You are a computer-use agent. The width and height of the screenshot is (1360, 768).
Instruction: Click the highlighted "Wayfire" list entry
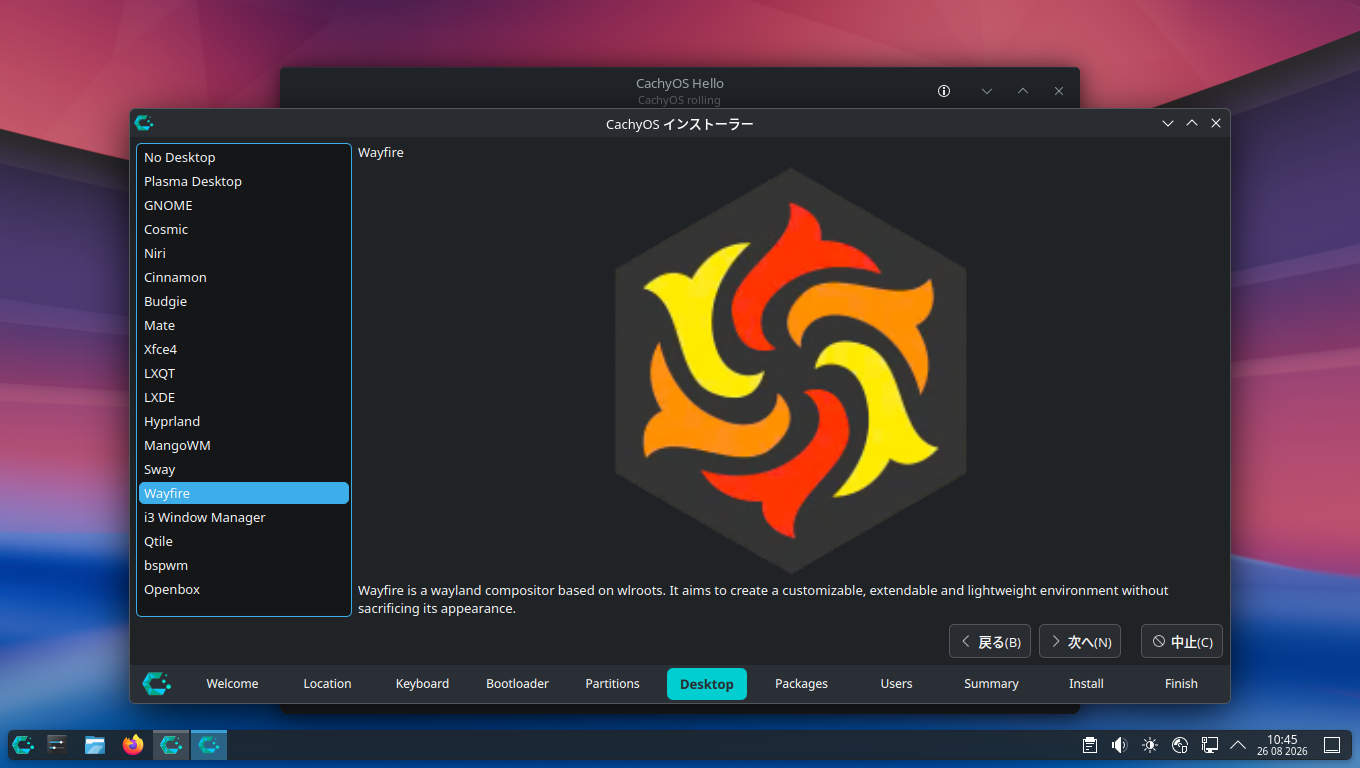click(x=244, y=493)
